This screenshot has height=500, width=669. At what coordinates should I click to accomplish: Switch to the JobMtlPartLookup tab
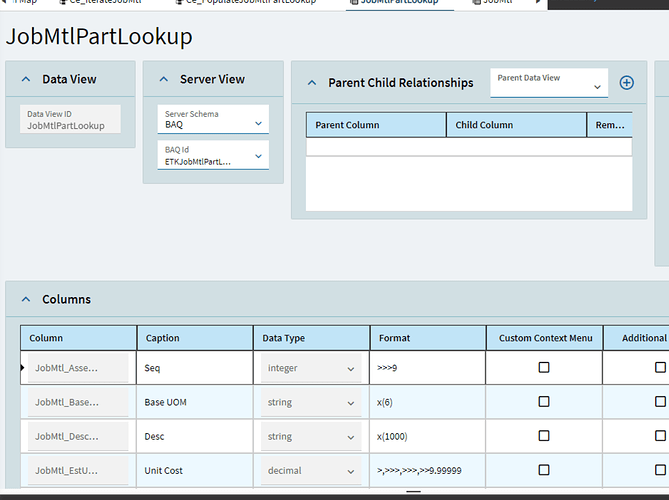click(399, 3)
